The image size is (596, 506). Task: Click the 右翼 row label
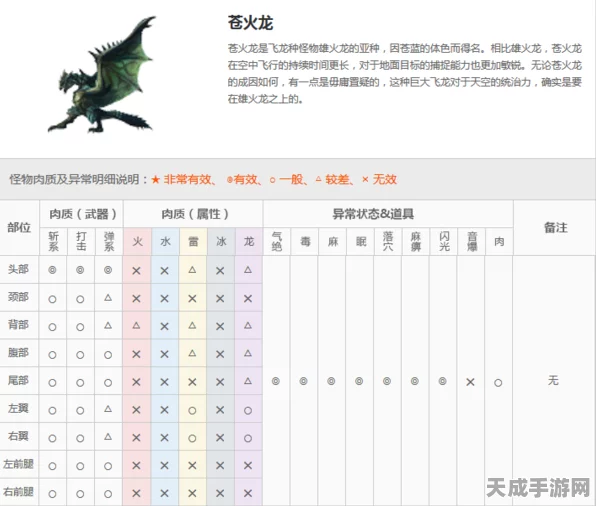pos(18,436)
